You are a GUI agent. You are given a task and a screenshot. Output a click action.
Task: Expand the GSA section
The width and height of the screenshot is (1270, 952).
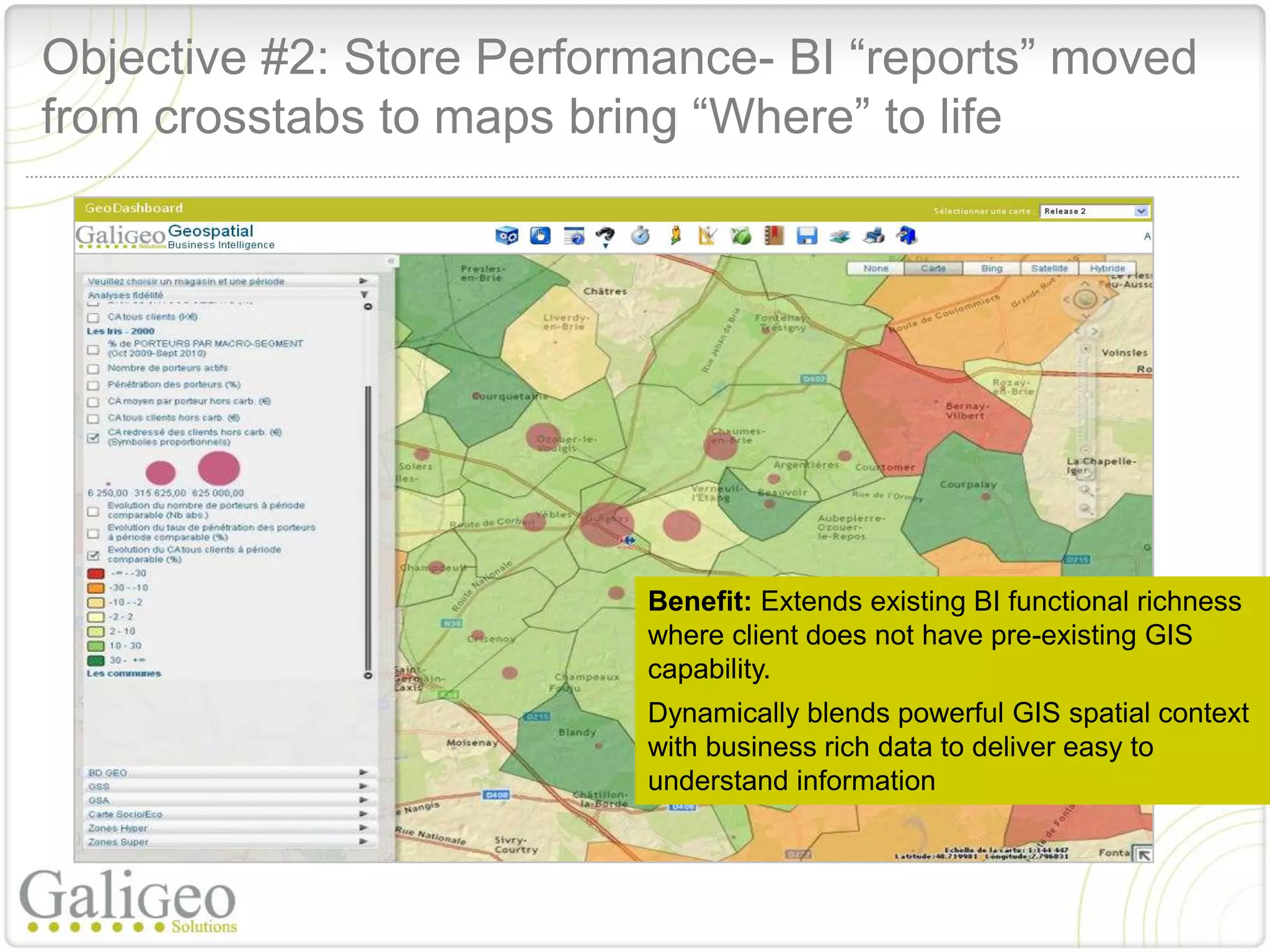[230, 800]
